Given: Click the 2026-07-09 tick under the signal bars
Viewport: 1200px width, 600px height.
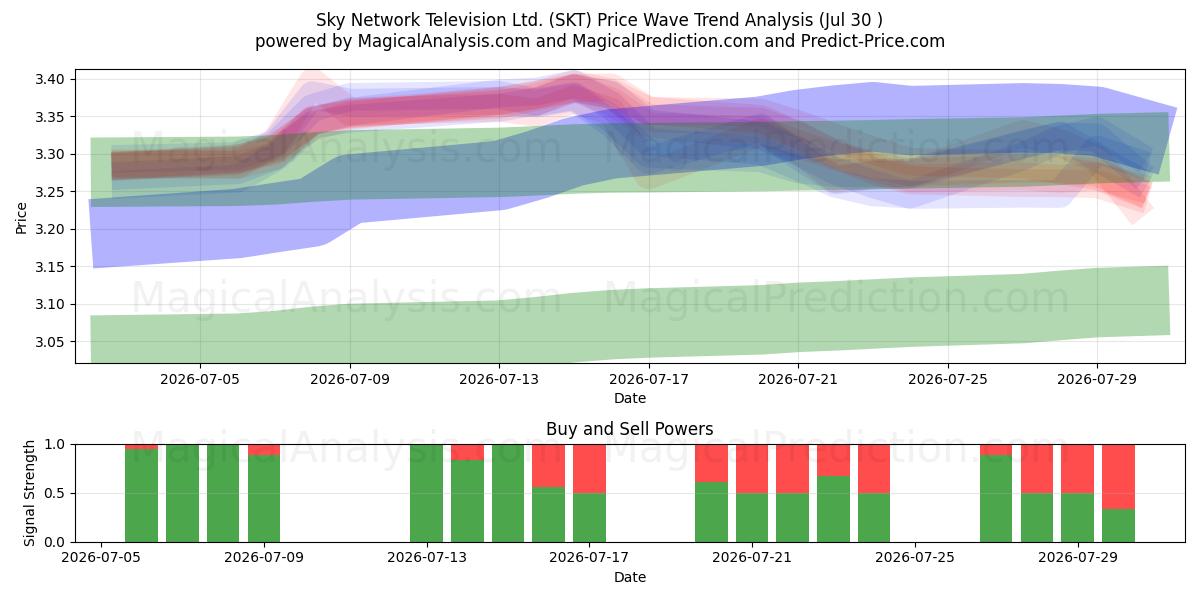Looking at the screenshot, I should pos(264,558).
